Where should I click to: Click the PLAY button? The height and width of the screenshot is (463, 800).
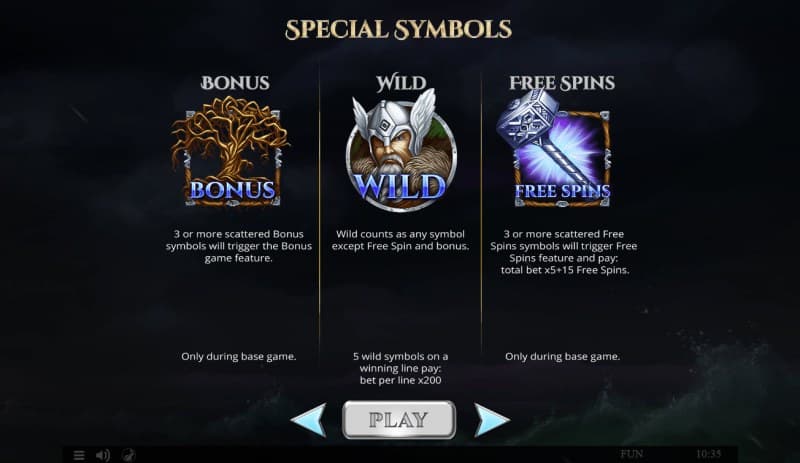pyautogui.click(x=399, y=420)
